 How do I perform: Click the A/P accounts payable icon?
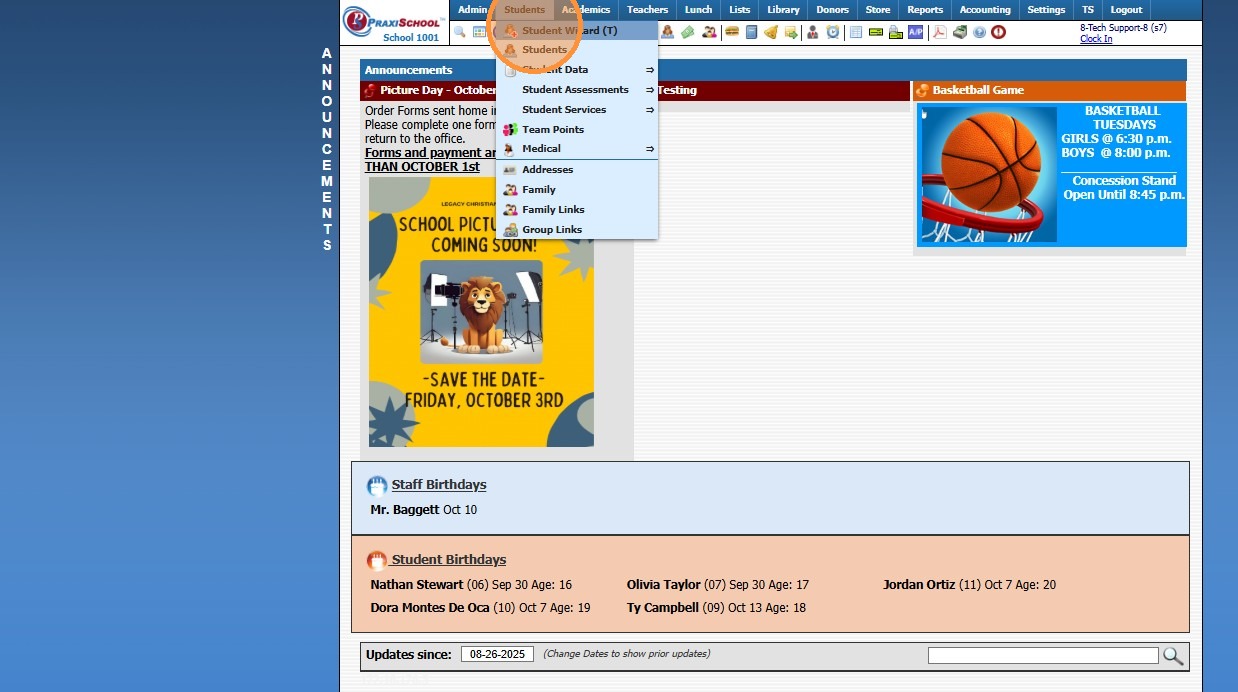coord(915,32)
